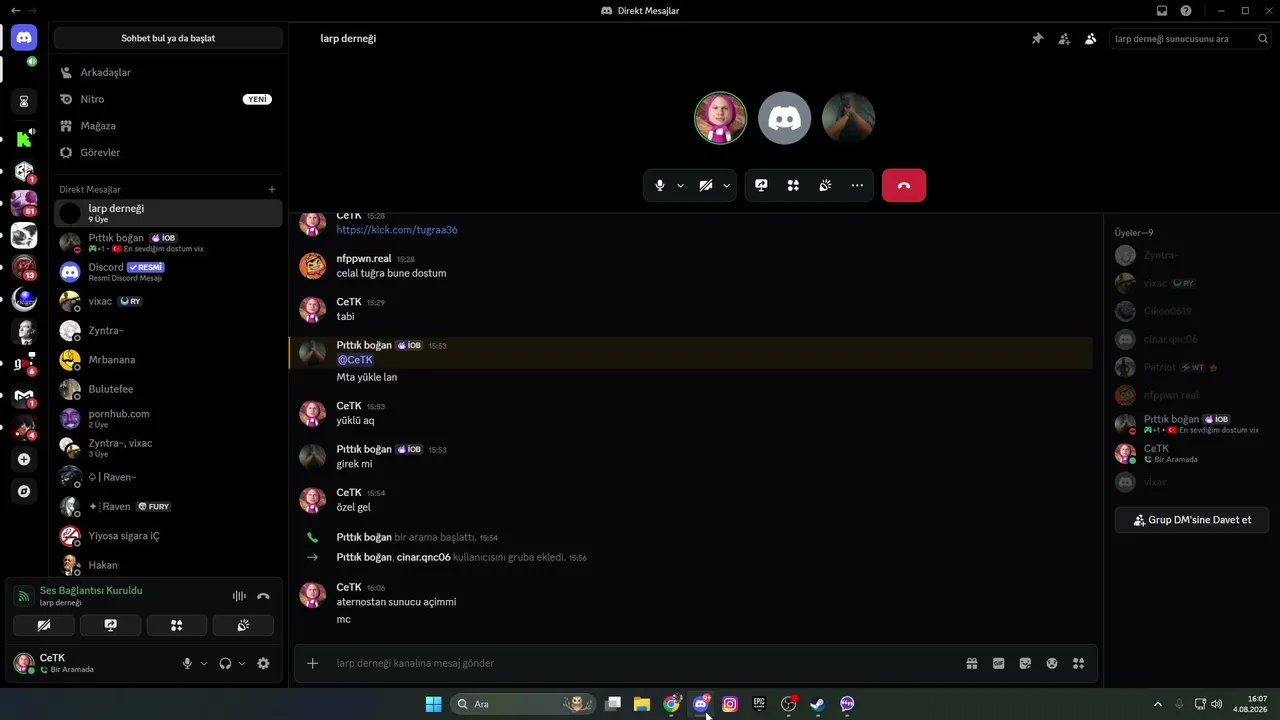Mute the microphone in the call controls

pyautogui.click(x=660, y=185)
